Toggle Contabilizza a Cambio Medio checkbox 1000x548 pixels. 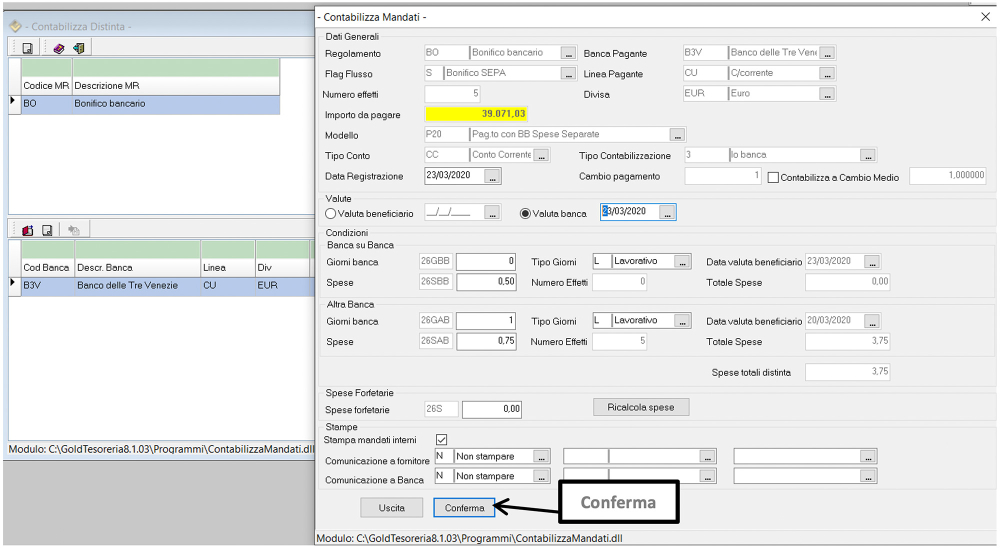click(x=773, y=177)
